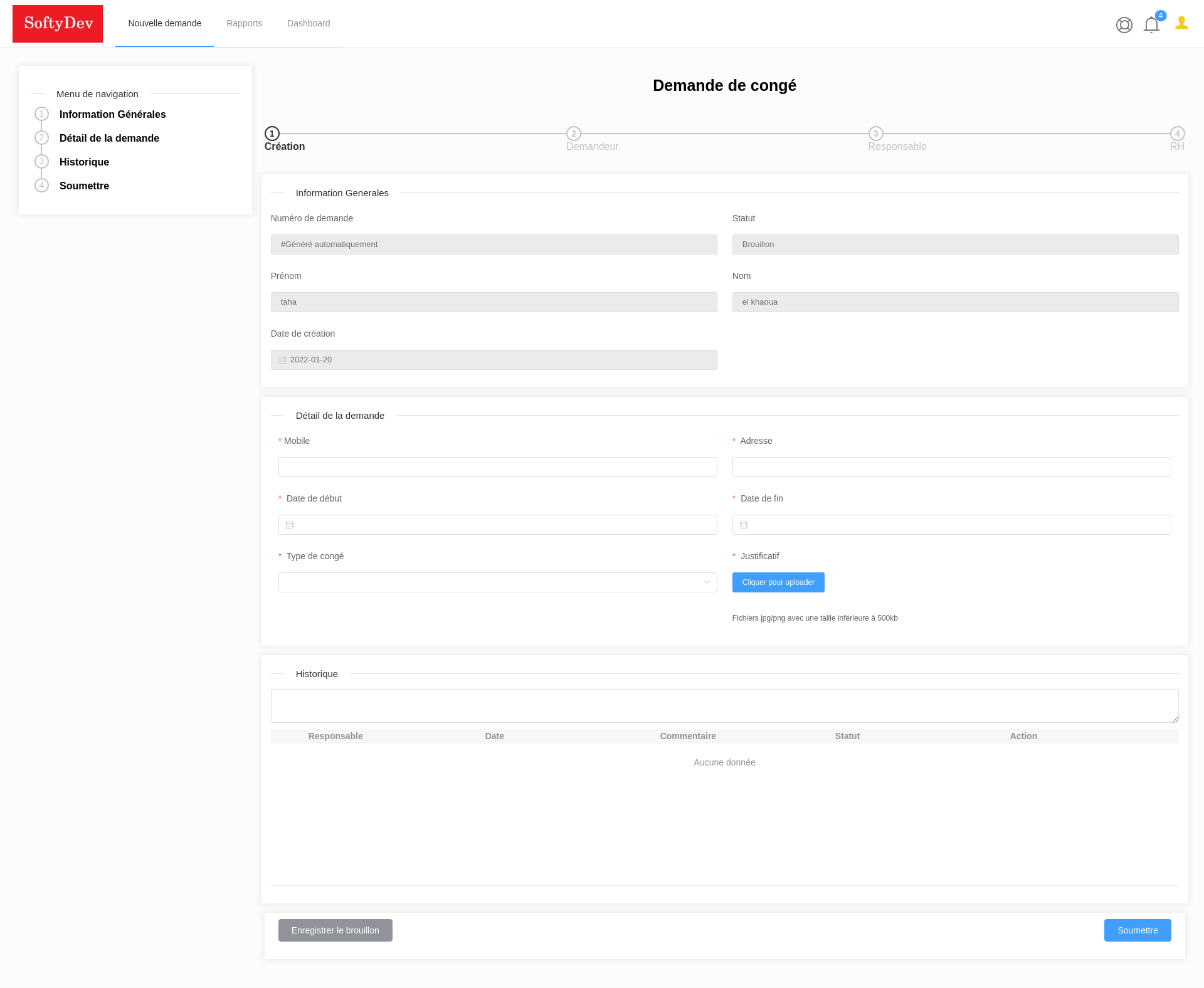
Task: Click step 1 Création circle in progress bar
Action: 272,134
